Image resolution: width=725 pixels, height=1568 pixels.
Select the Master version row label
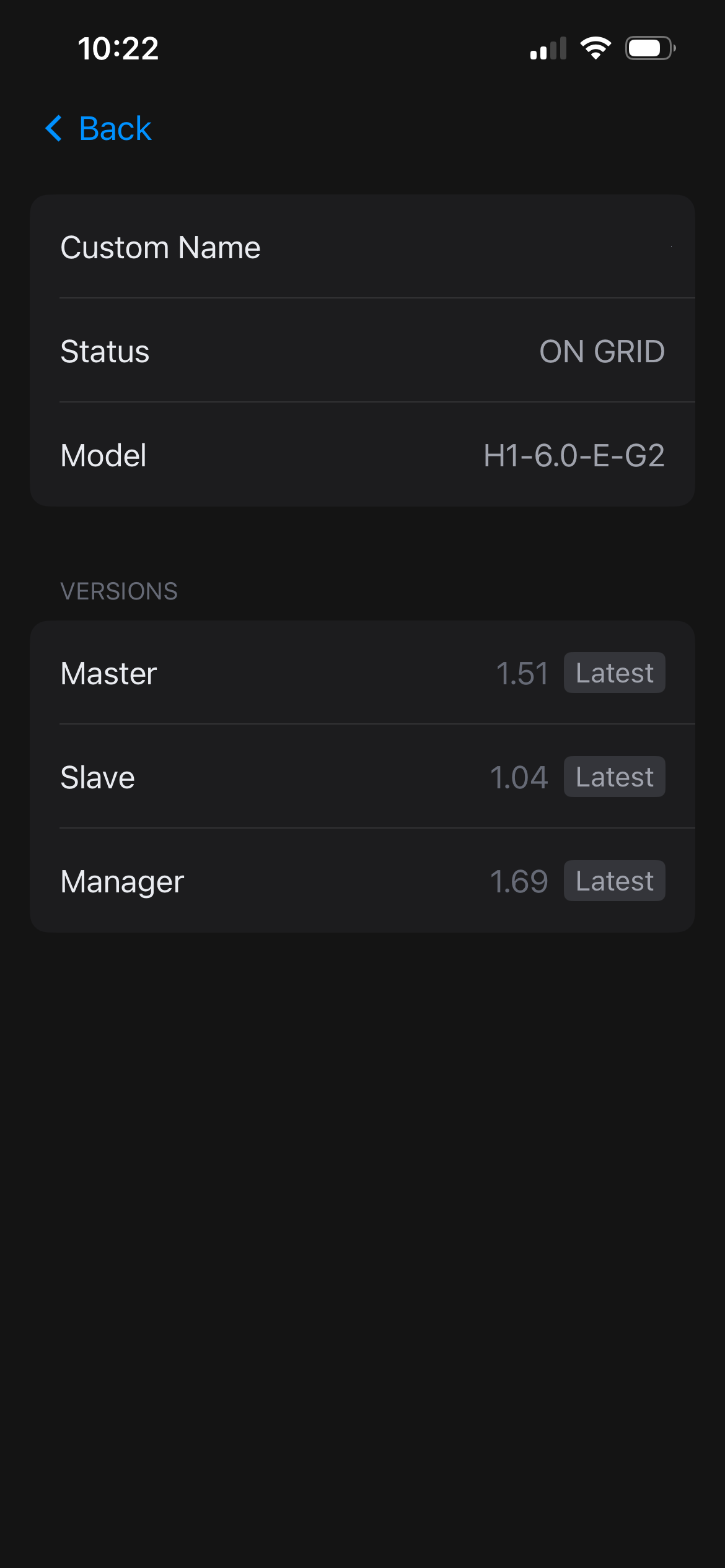point(108,674)
